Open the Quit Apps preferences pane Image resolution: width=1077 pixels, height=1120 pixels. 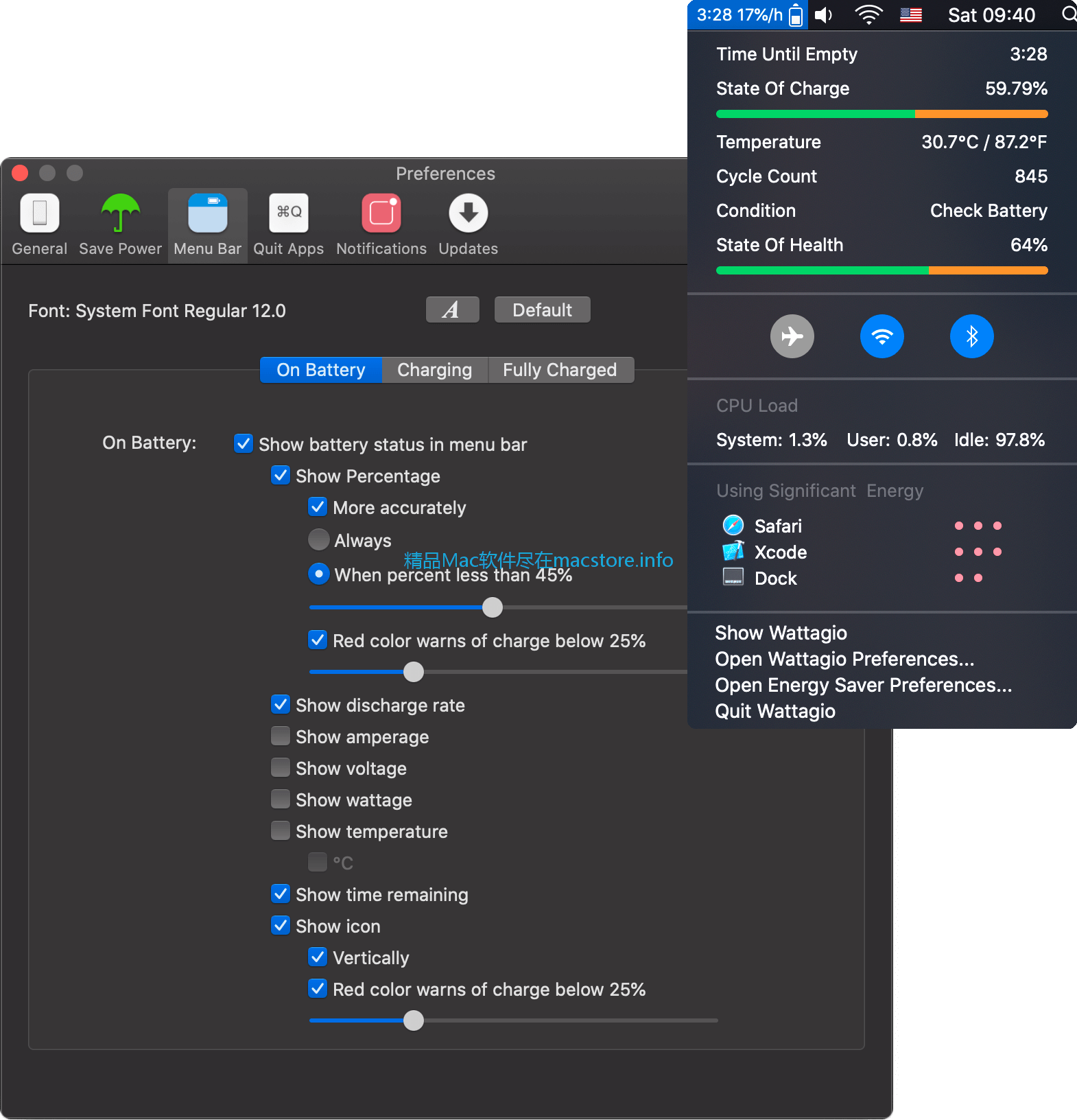(x=289, y=225)
